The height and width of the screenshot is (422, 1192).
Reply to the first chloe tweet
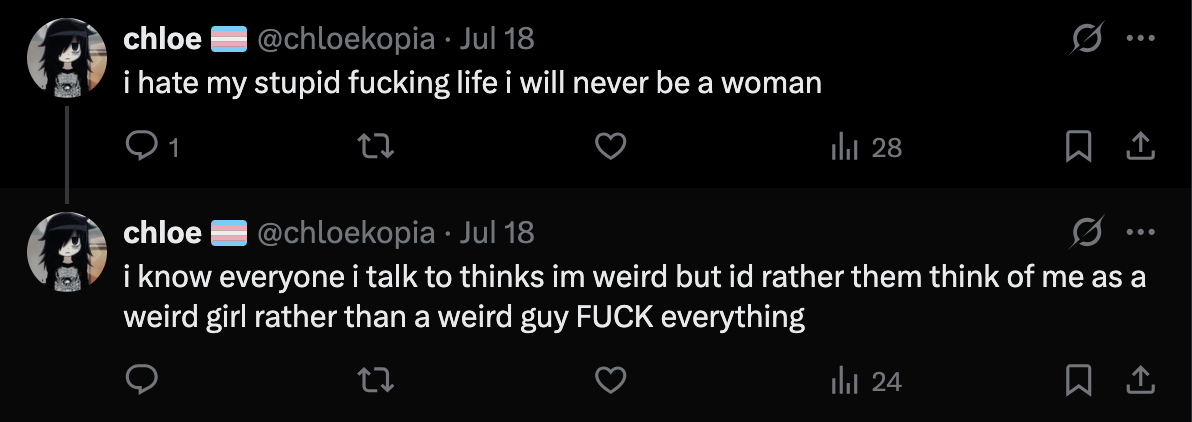click(x=143, y=148)
